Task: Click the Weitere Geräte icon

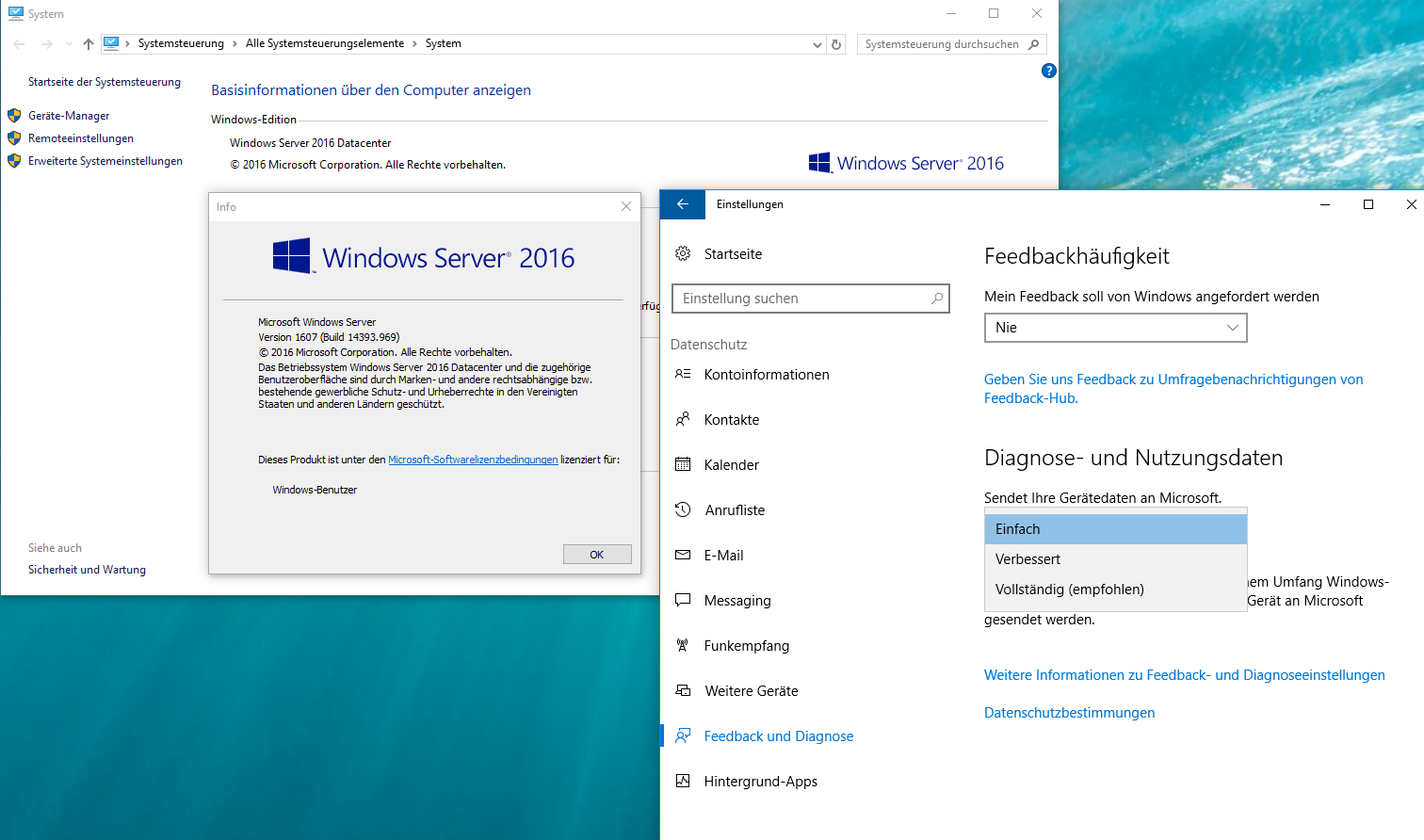Action: [x=683, y=690]
